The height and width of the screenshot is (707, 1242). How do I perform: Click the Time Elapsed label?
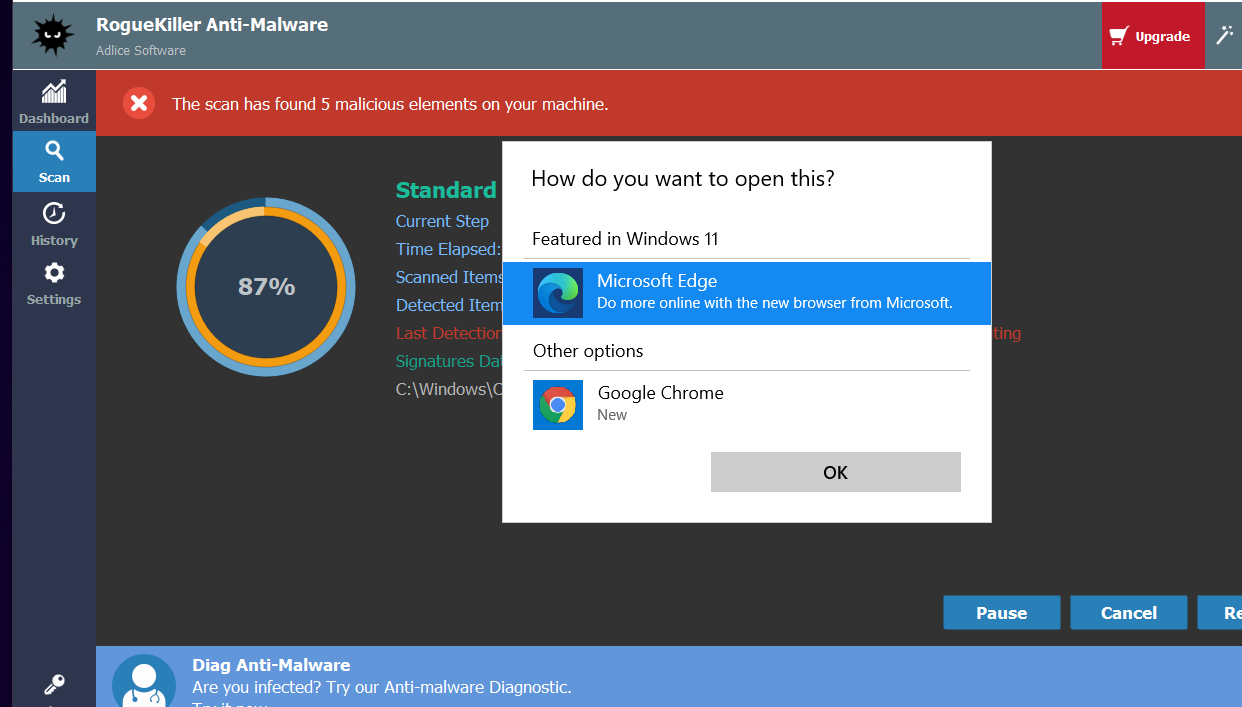(448, 249)
